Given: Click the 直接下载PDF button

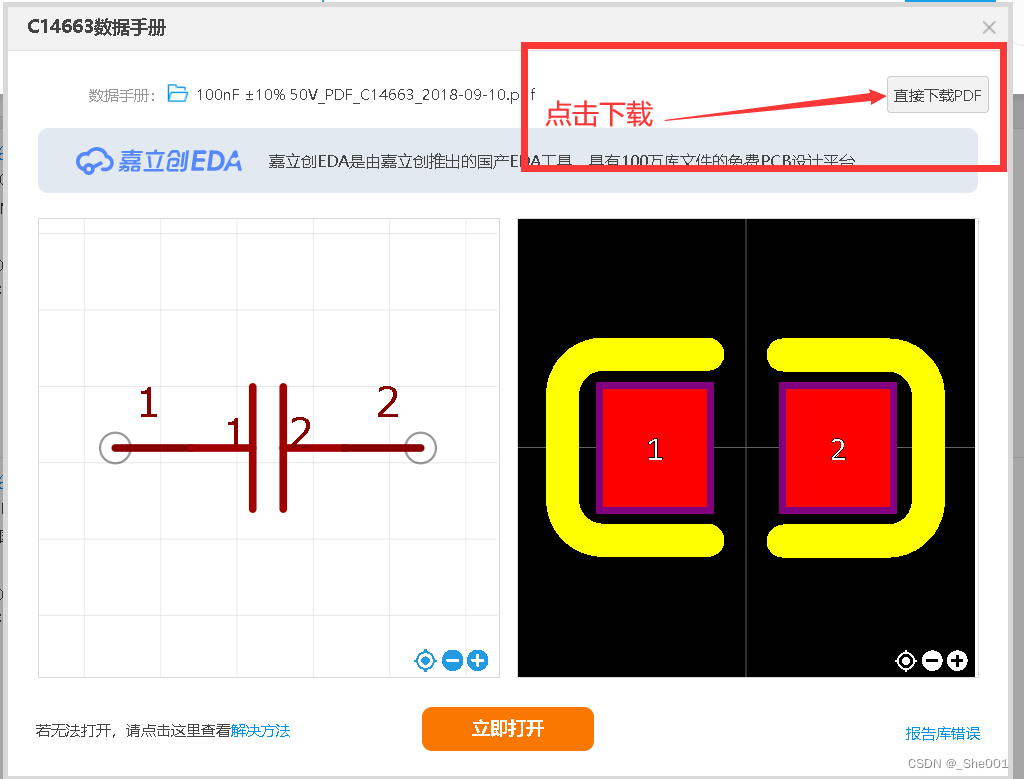Looking at the screenshot, I should tap(937, 95).
